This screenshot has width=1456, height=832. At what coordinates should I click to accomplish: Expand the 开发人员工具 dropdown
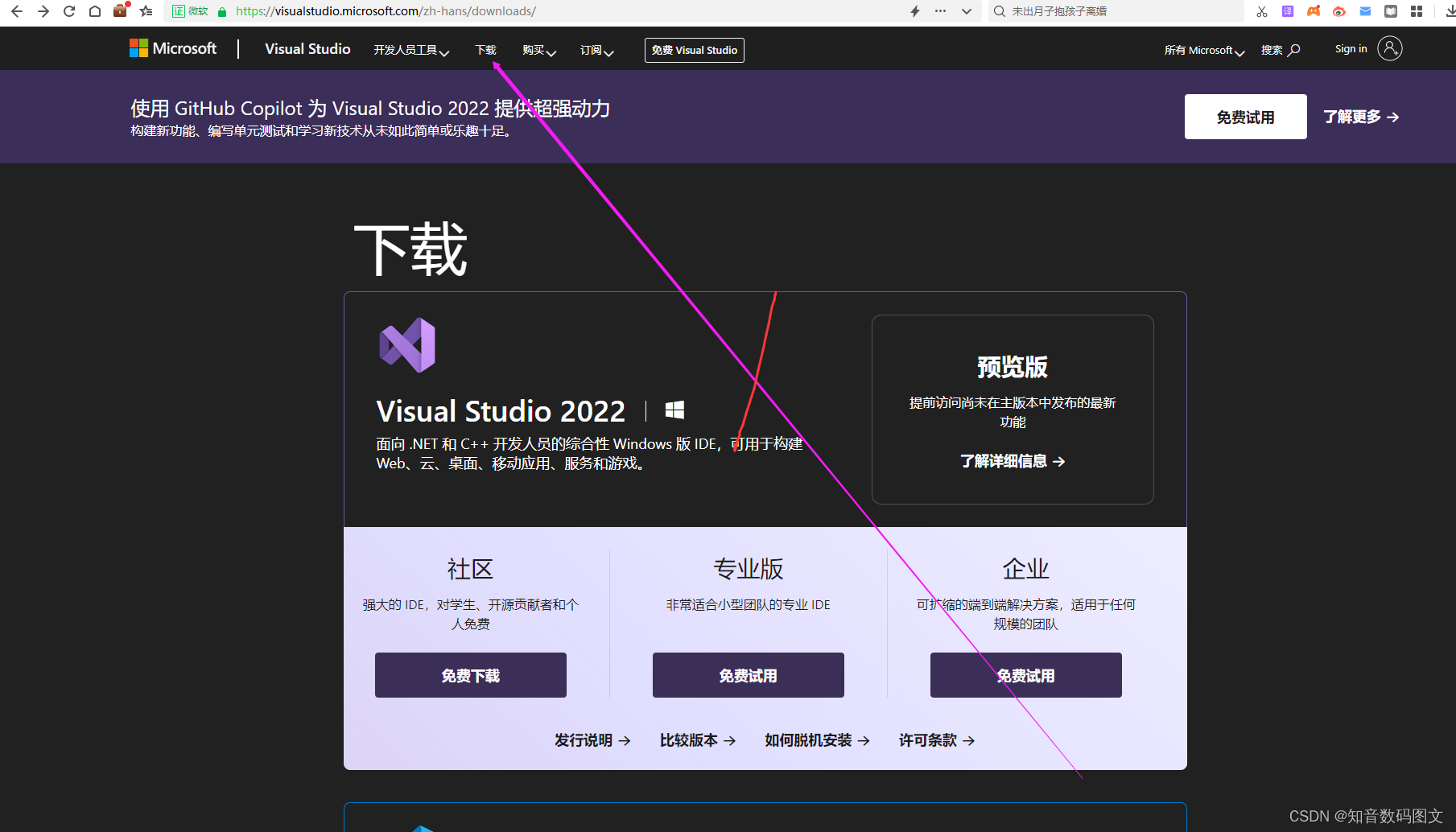(410, 49)
